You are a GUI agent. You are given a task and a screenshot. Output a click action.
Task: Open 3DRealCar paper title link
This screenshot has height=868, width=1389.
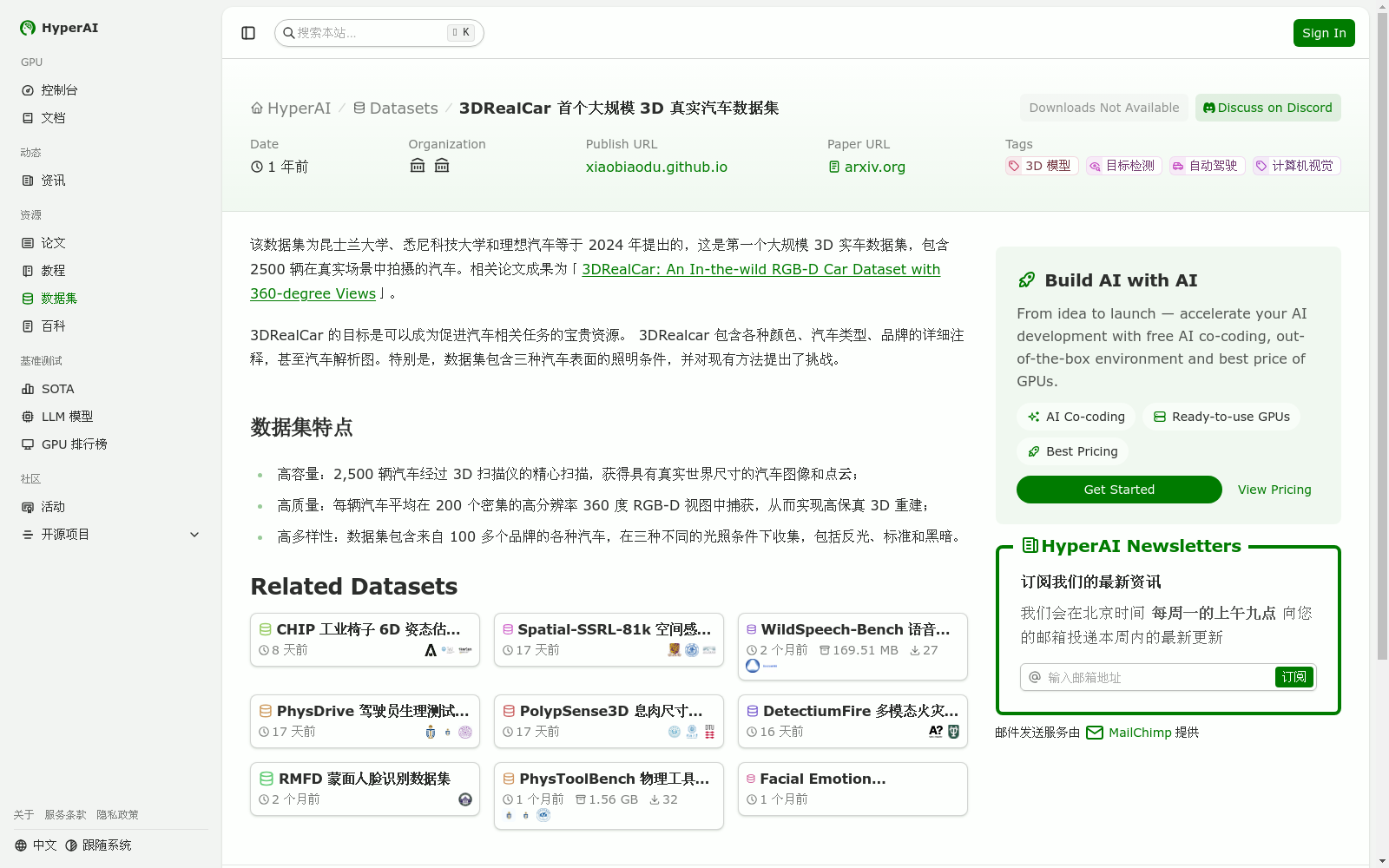(761, 269)
